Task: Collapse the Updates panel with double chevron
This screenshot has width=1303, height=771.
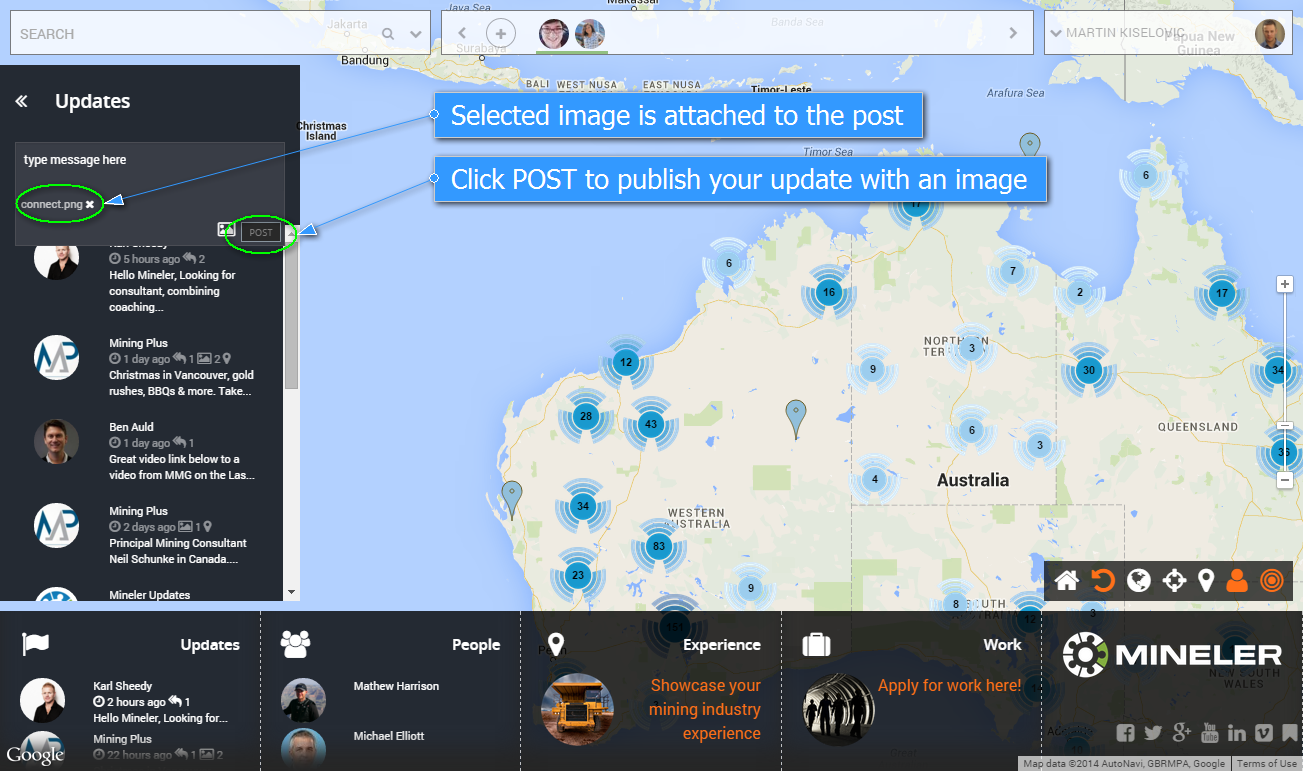Action: tap(21, 101)
